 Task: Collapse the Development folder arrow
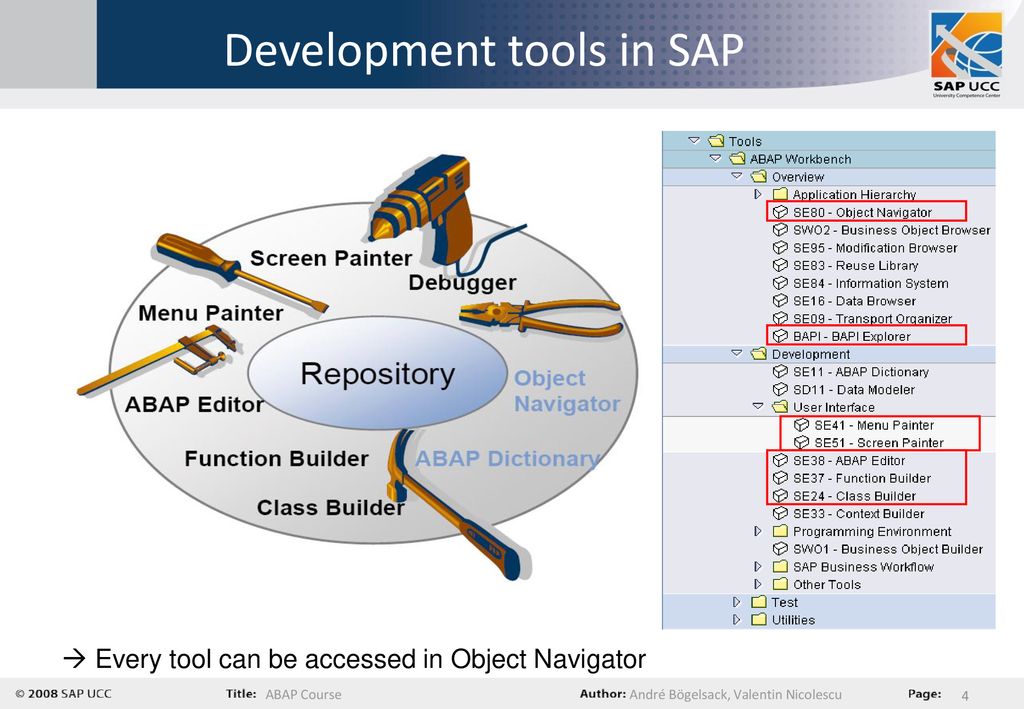click(x=737, y=353)
